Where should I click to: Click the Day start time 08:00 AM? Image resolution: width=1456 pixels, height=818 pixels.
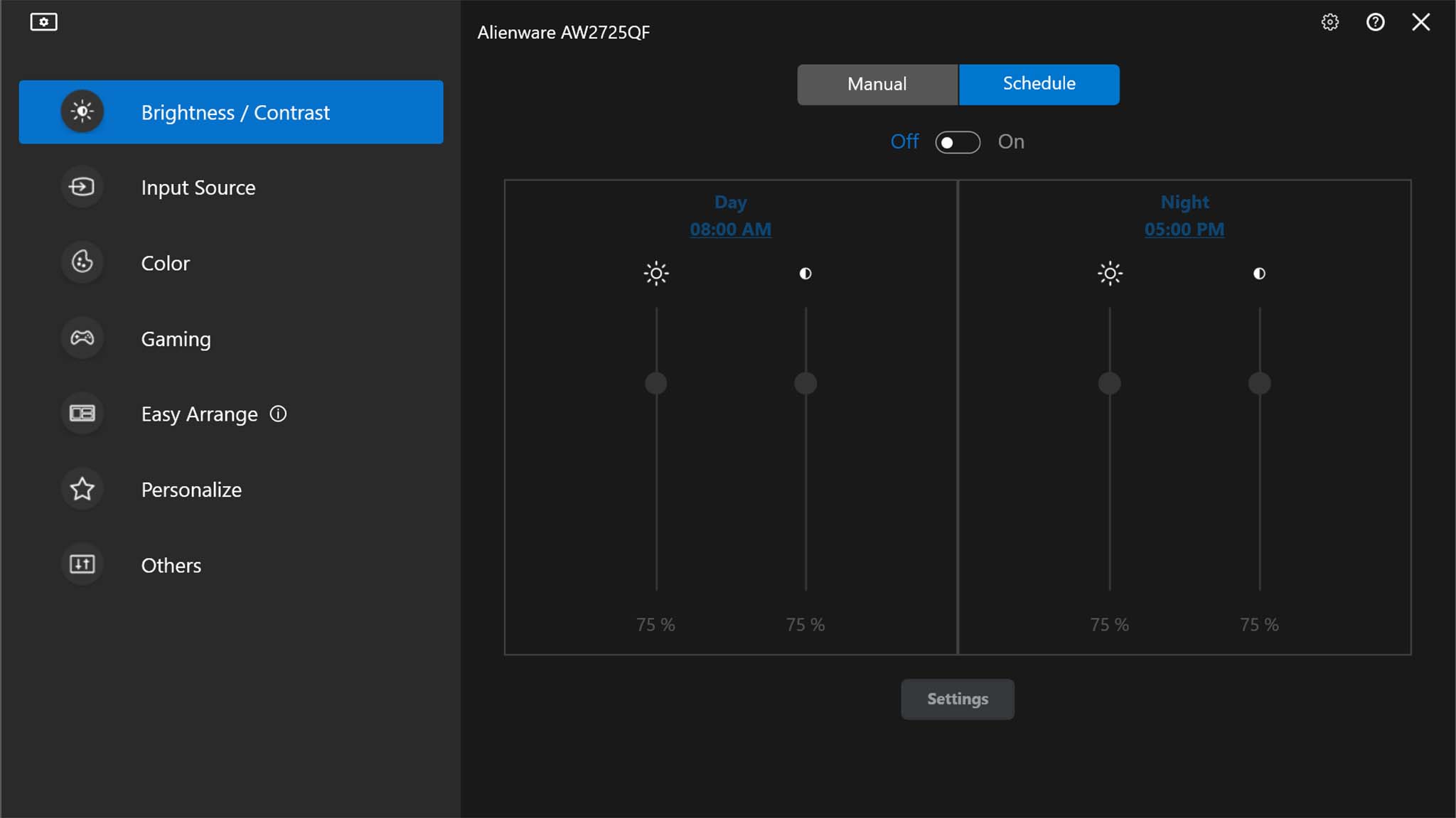pos(731,229)
